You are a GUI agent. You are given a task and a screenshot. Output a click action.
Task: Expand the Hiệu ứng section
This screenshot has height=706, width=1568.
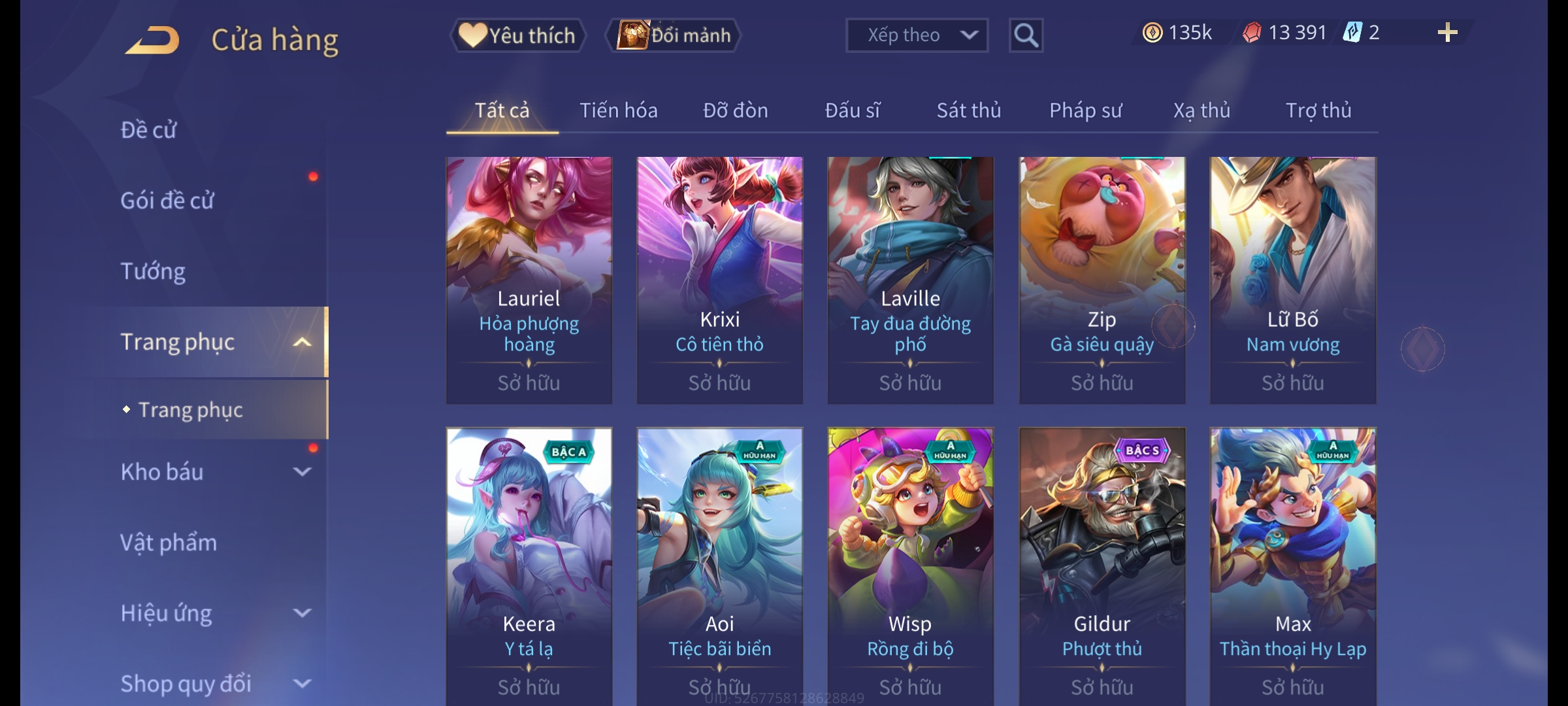tap(302, 613)
